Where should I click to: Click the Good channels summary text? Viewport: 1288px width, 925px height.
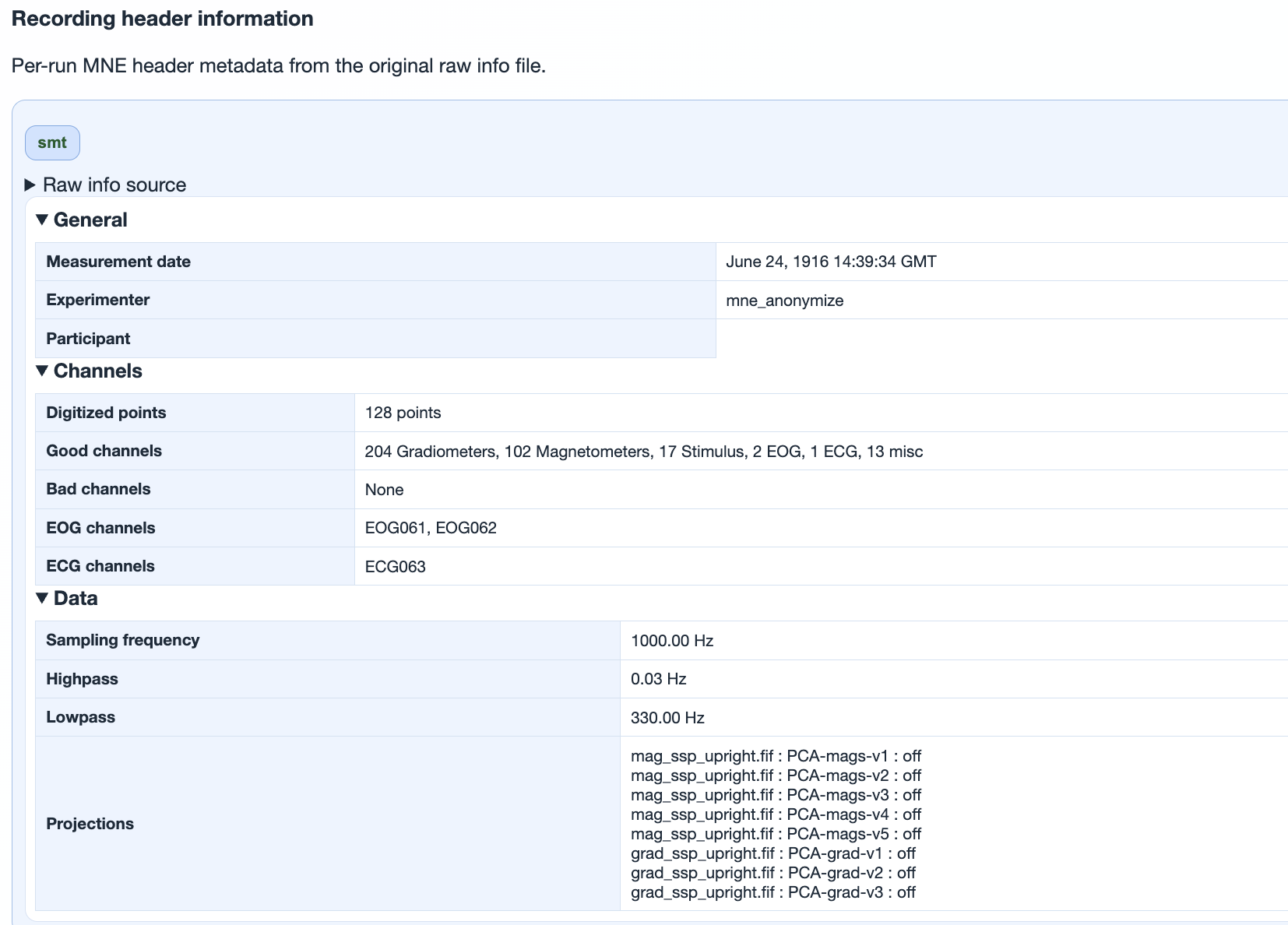643,452
